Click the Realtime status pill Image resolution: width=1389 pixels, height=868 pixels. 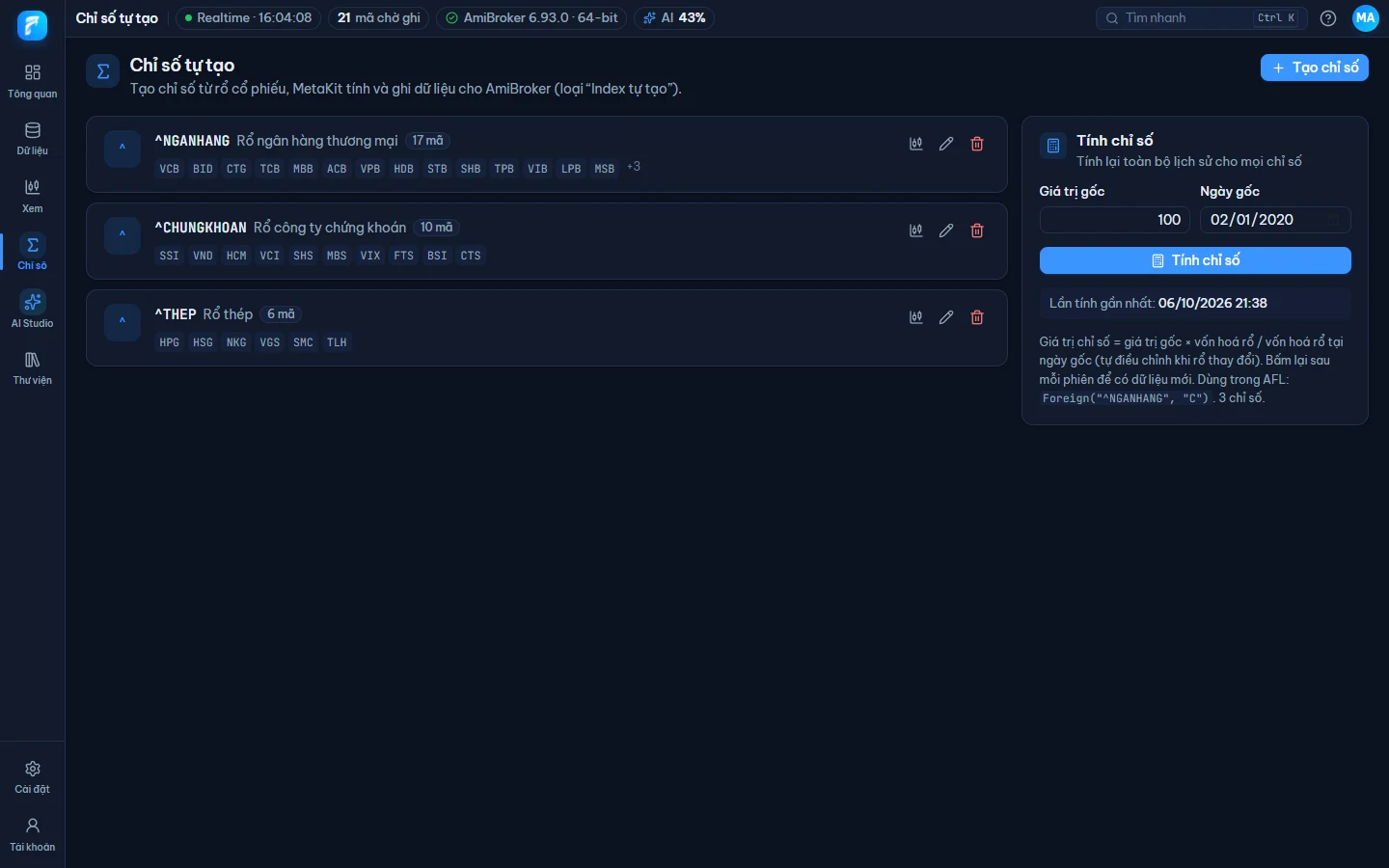[x=248, y=18]
